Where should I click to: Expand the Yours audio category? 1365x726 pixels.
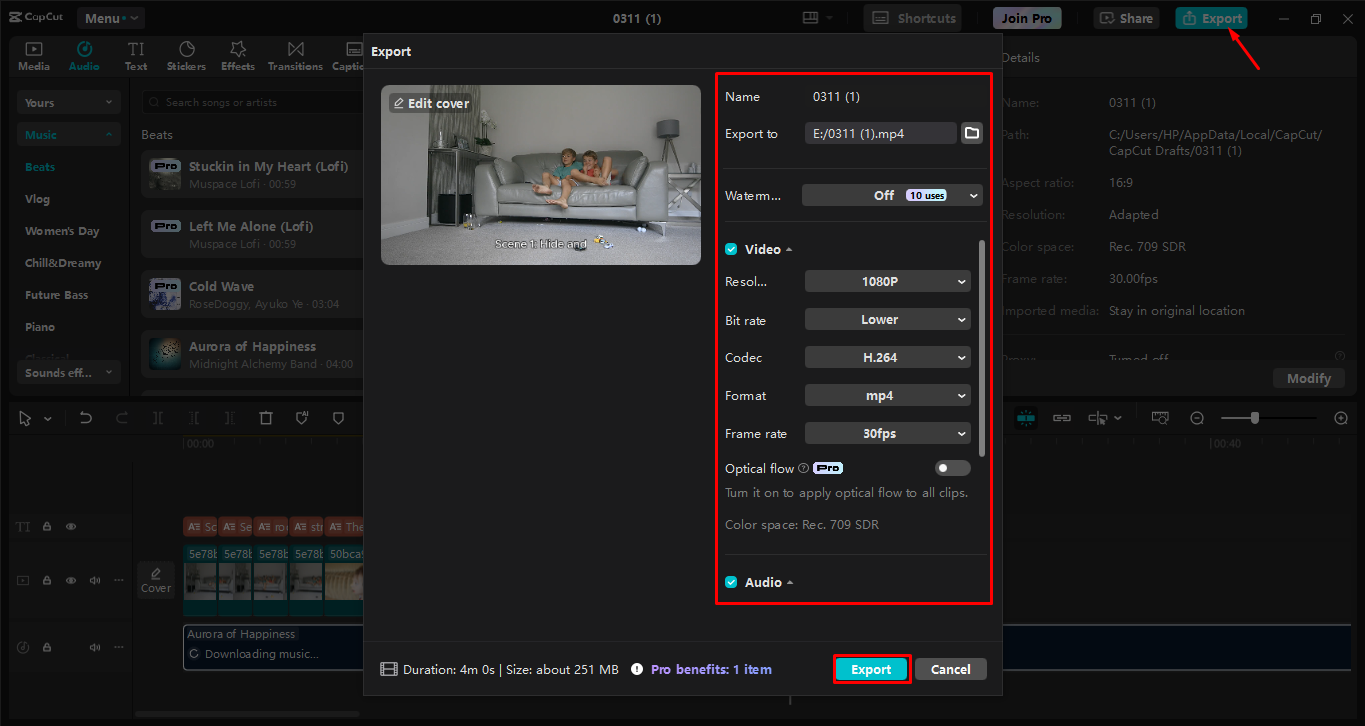[x=69, y=103]
